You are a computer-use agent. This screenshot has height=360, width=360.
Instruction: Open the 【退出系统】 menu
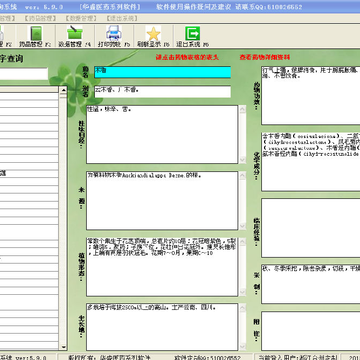coord(122,18)
